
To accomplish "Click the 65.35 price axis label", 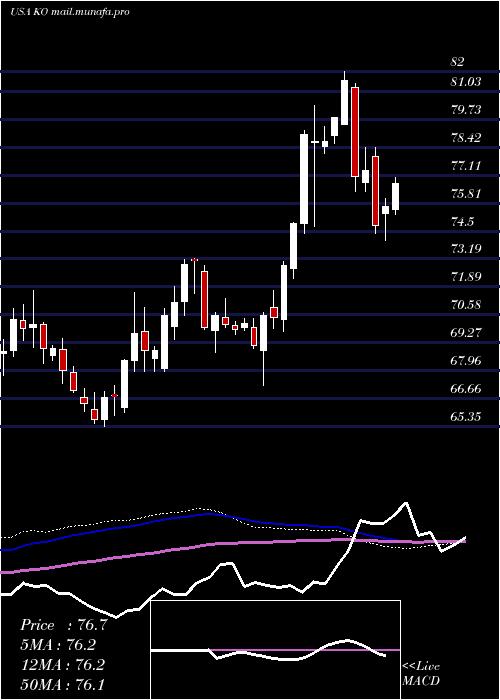I will (466, 417).
